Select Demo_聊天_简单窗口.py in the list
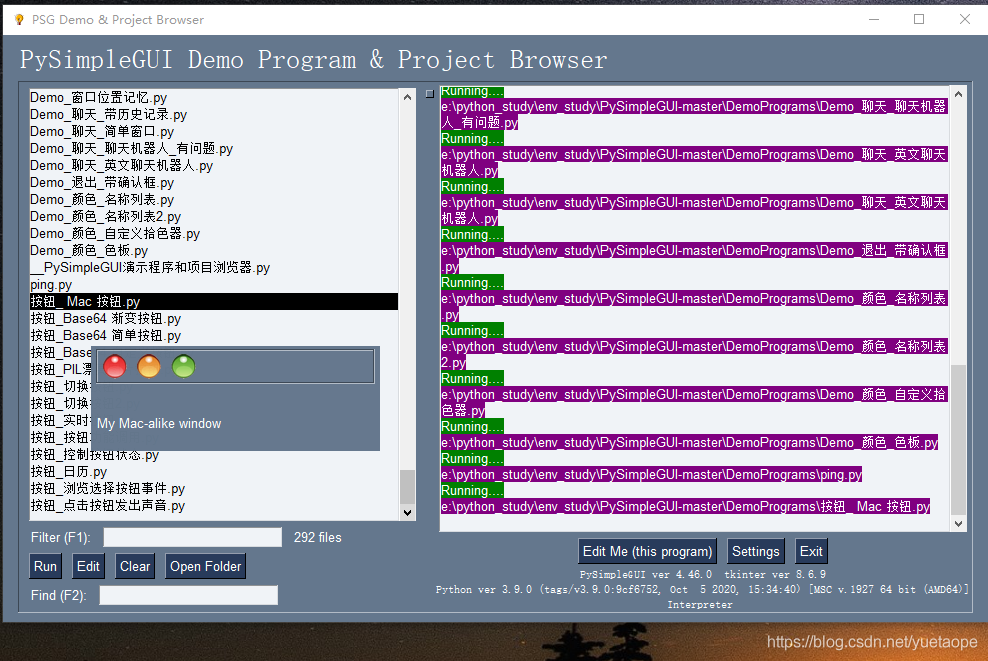The image size is (988, 661). [x=214, y=132]
